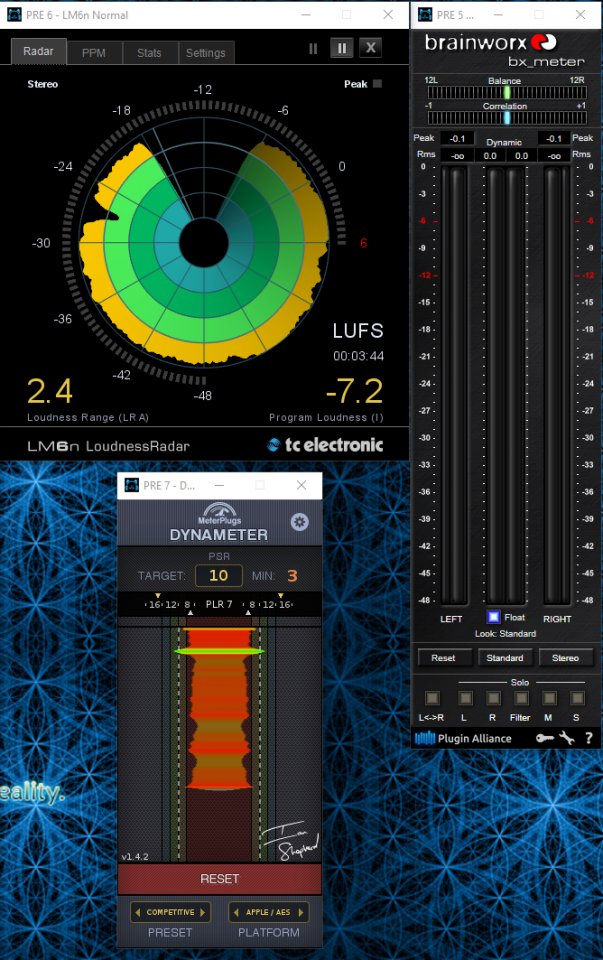This screenshot has width=603, height=960.
Task: Minimize the PRE 7 Dynameter window
Action: [x=219, y=485]
